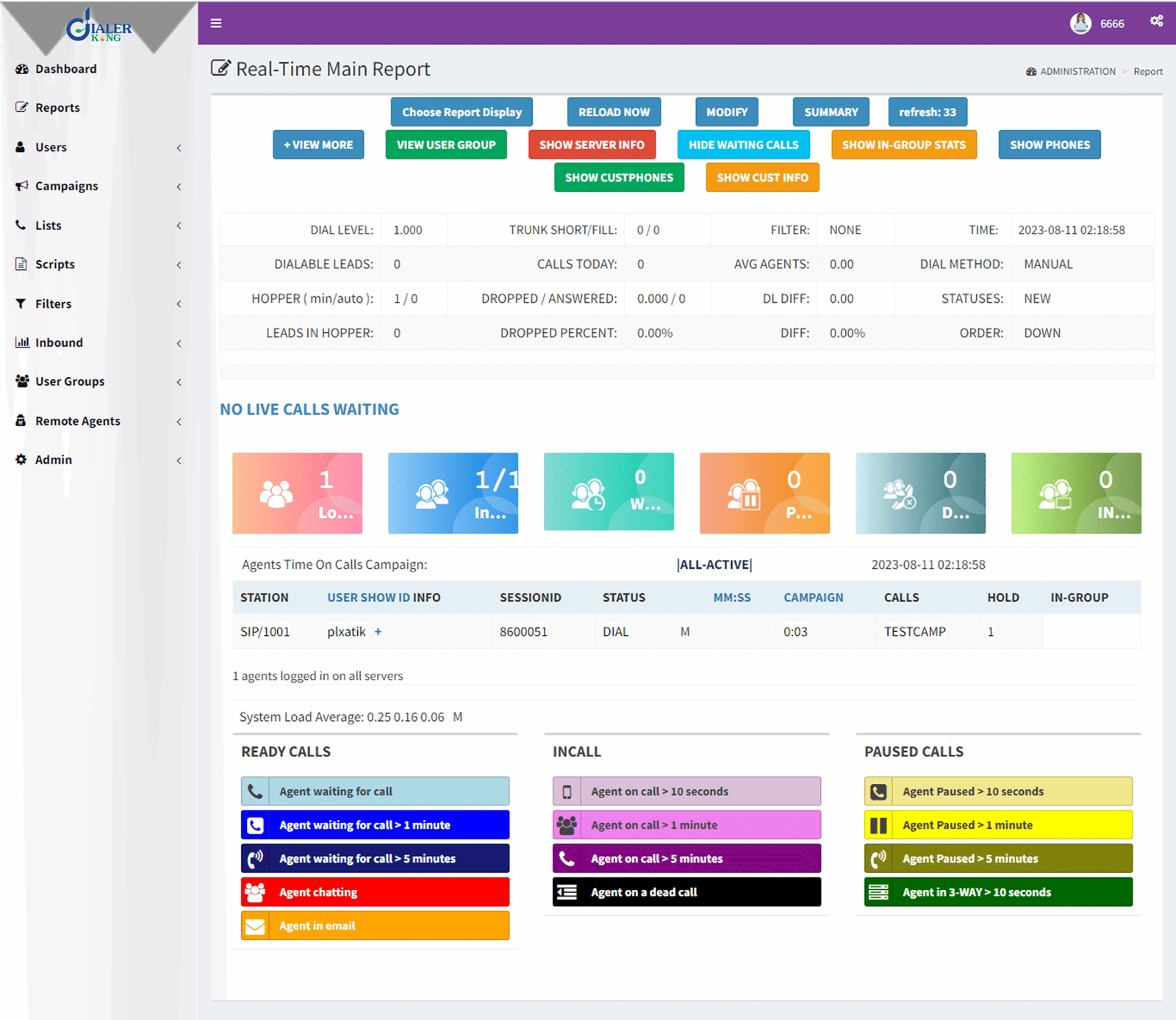The image size is (1176, 1020).
Task: Click the Agent Paused > 1 minute yellow swatch
Action: [997, 825]
